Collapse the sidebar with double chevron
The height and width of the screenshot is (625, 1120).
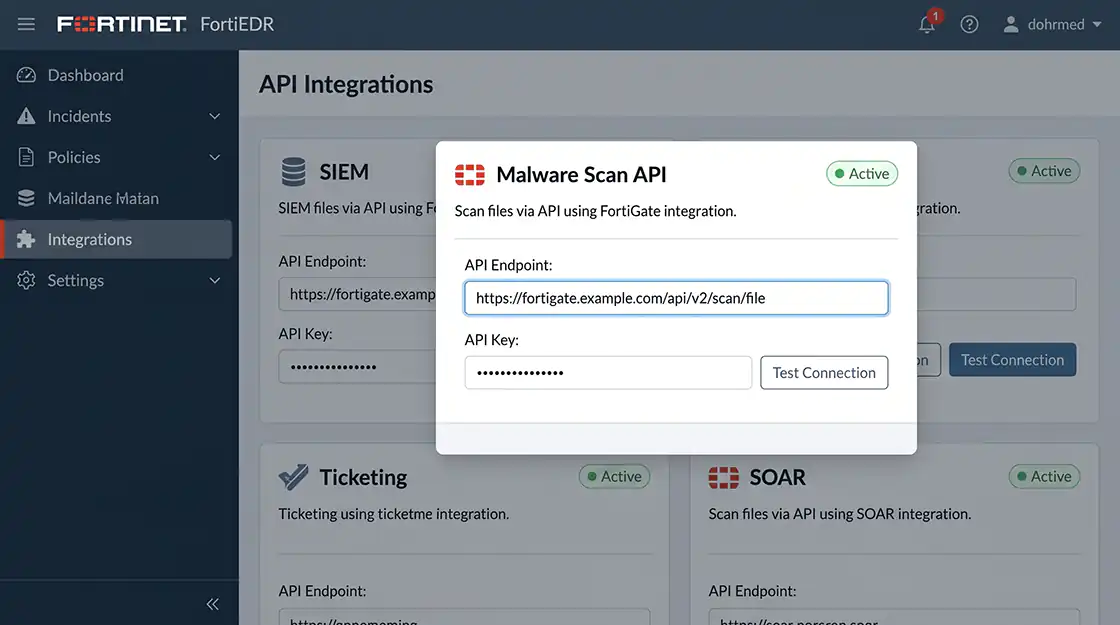tap(212, 604)
